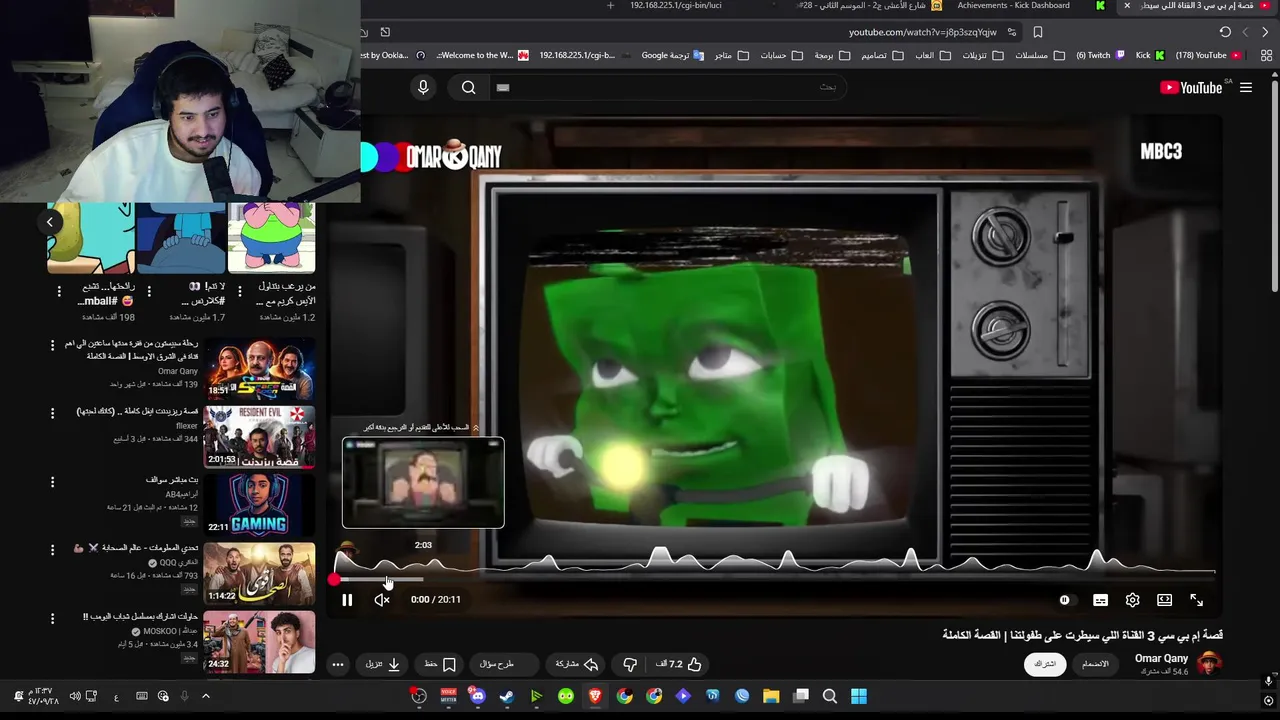The image size is (1280, 720).
Task: Open the GAMING 22:11 livestream thumbnail
Action: point(260,505)
